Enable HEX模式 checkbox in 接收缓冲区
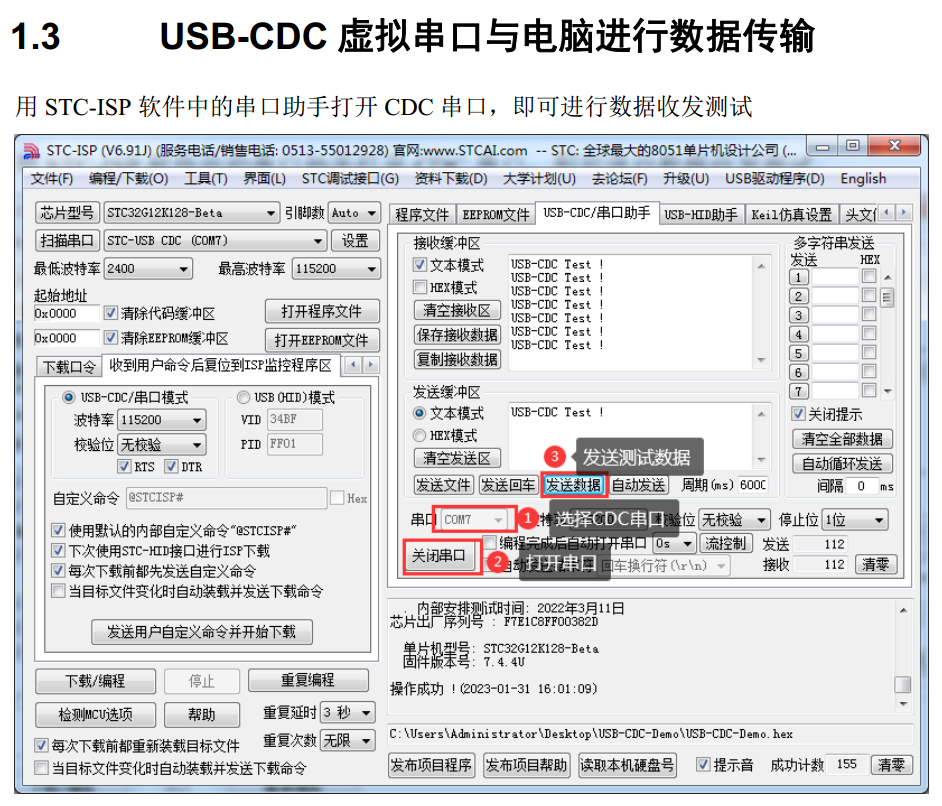Screen dimensions: 942x806 pyautogui.click(x=420, y=287)
